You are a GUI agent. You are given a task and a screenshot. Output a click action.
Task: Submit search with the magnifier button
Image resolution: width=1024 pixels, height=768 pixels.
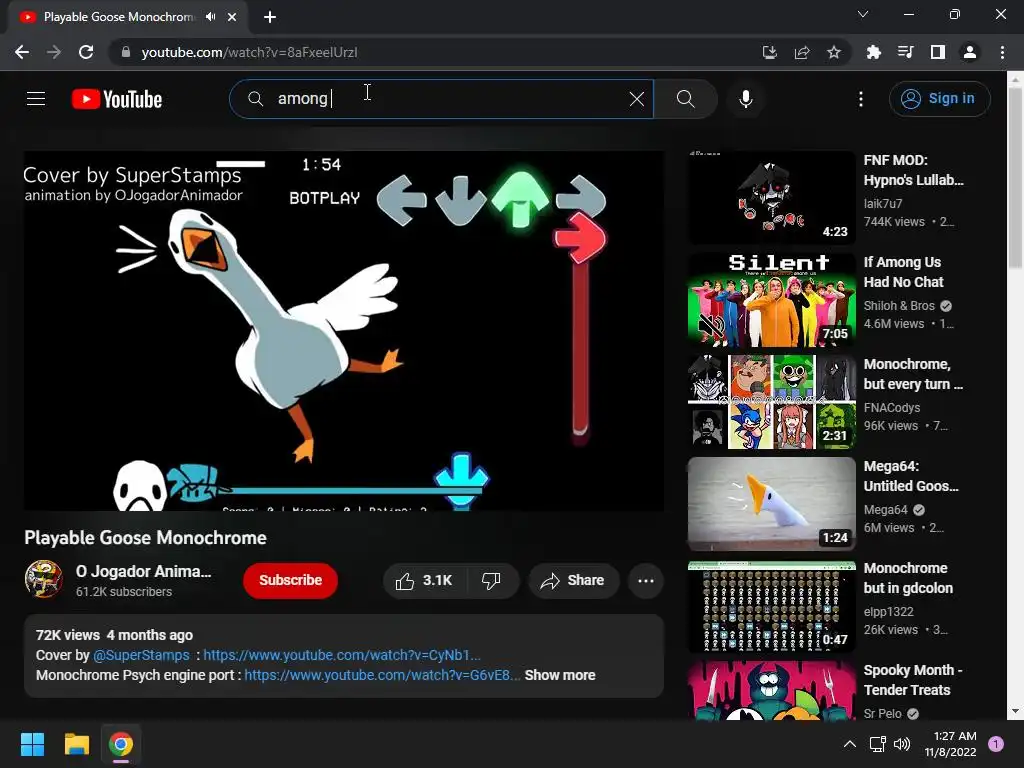click(x=685, y=99)
